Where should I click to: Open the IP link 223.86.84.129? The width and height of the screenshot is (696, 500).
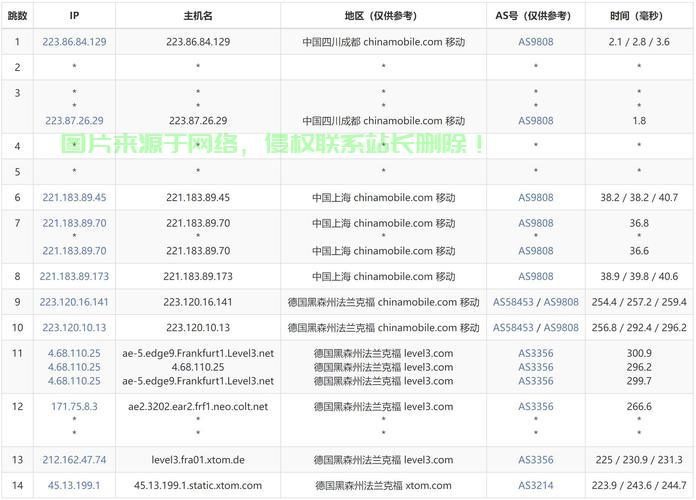[x=75, y=42]
